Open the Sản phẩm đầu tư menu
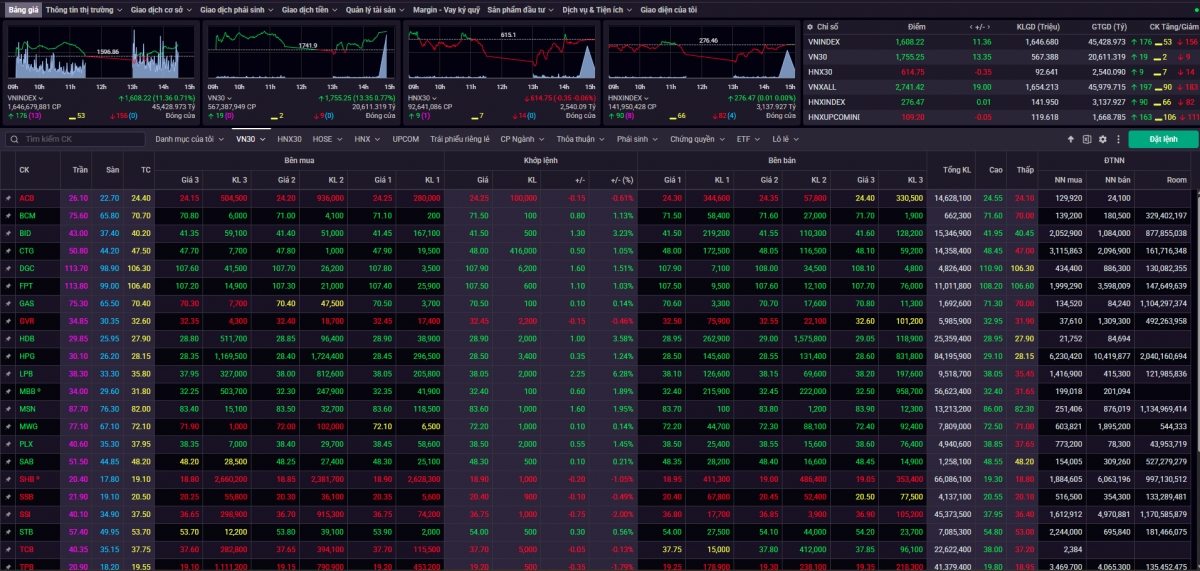Screen dimensions: 1200x571 [520, 9]
